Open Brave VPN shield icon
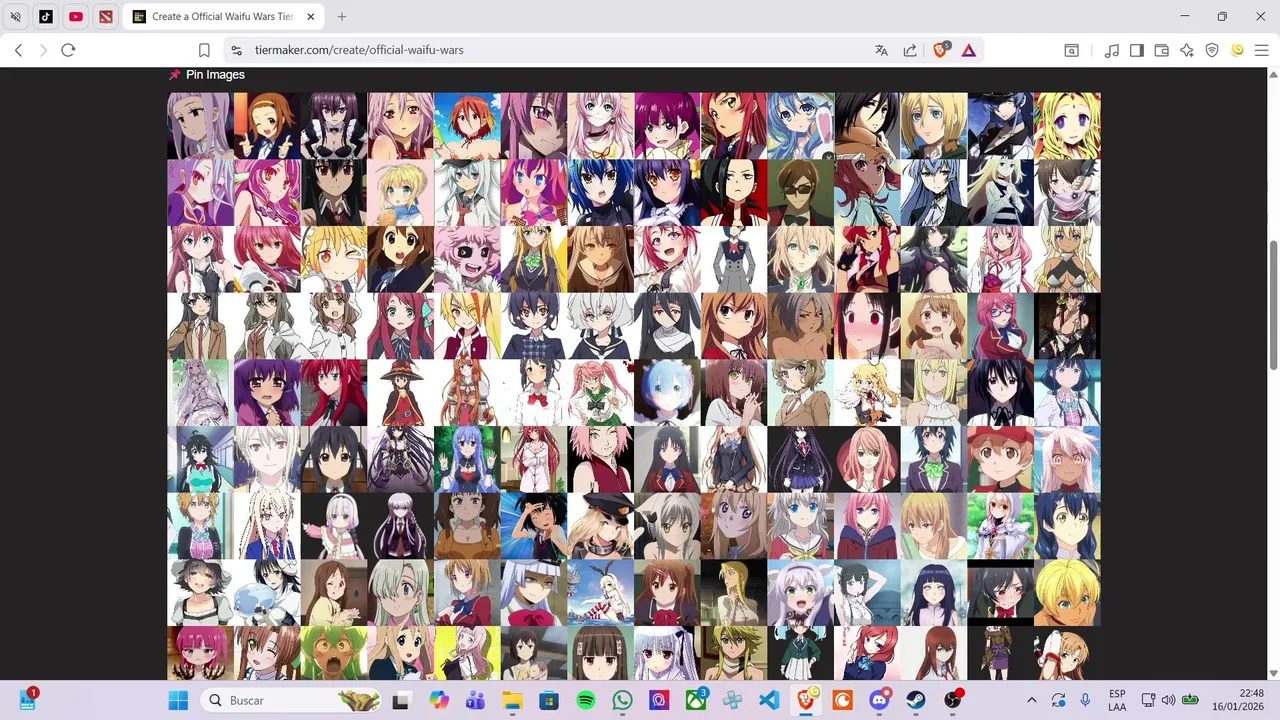The height and width of the screenshot is (720, 1280). (1212, 50)
